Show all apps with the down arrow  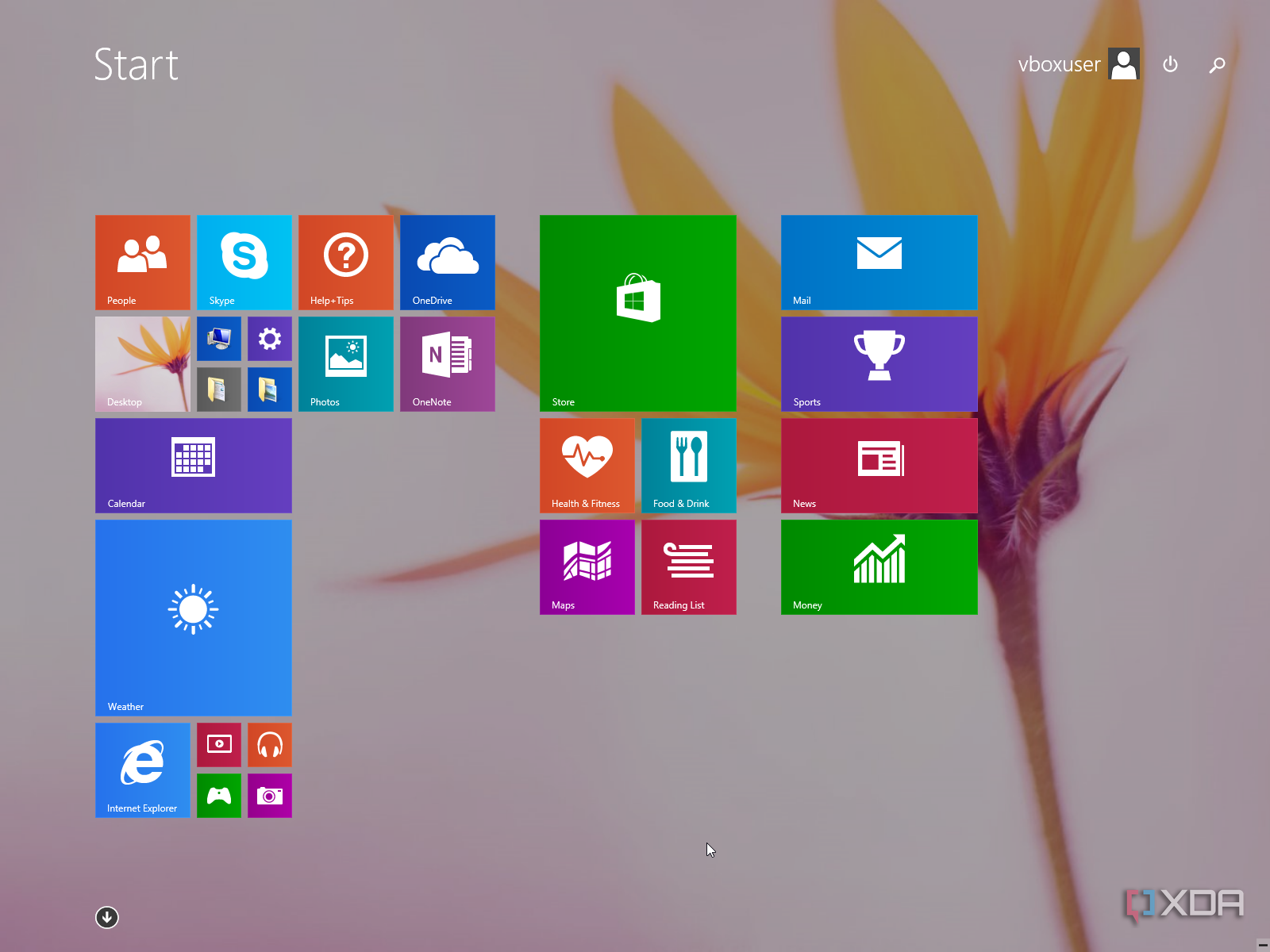(x=107, y=917)
